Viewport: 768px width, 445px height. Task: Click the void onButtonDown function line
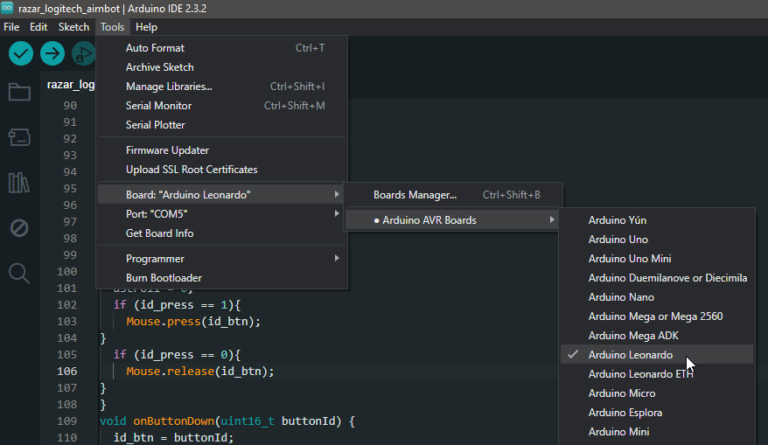point(227,421)
